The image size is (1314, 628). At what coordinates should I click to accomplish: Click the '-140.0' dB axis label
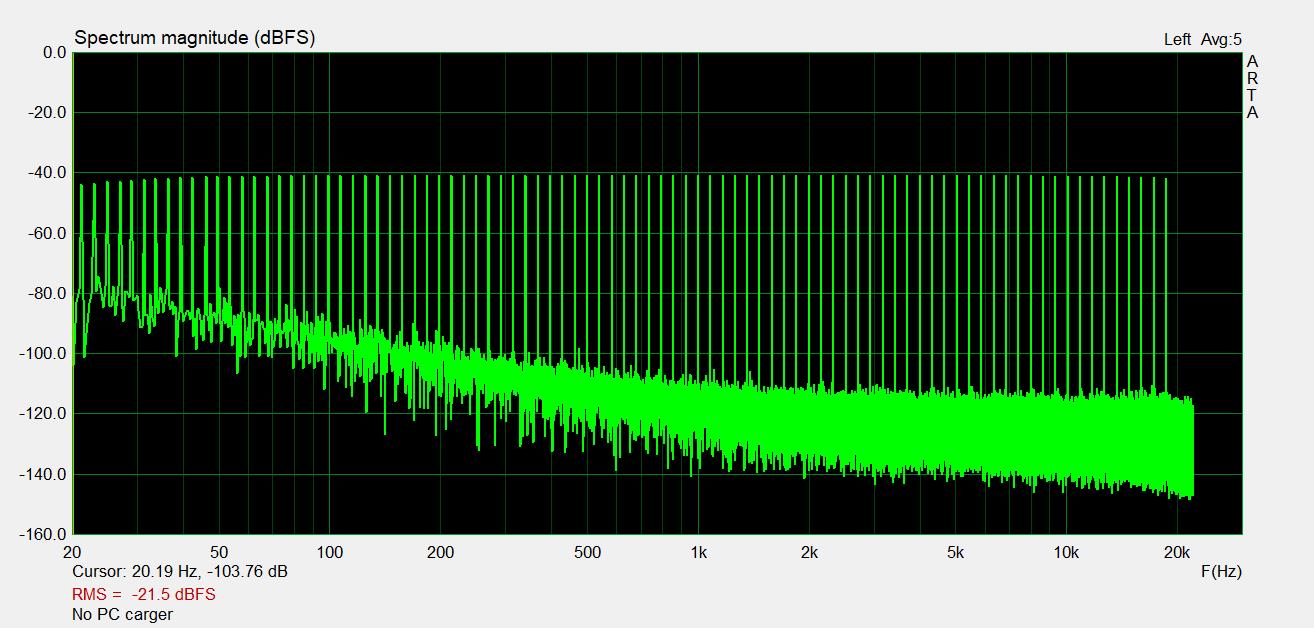(x=44, y=474)
